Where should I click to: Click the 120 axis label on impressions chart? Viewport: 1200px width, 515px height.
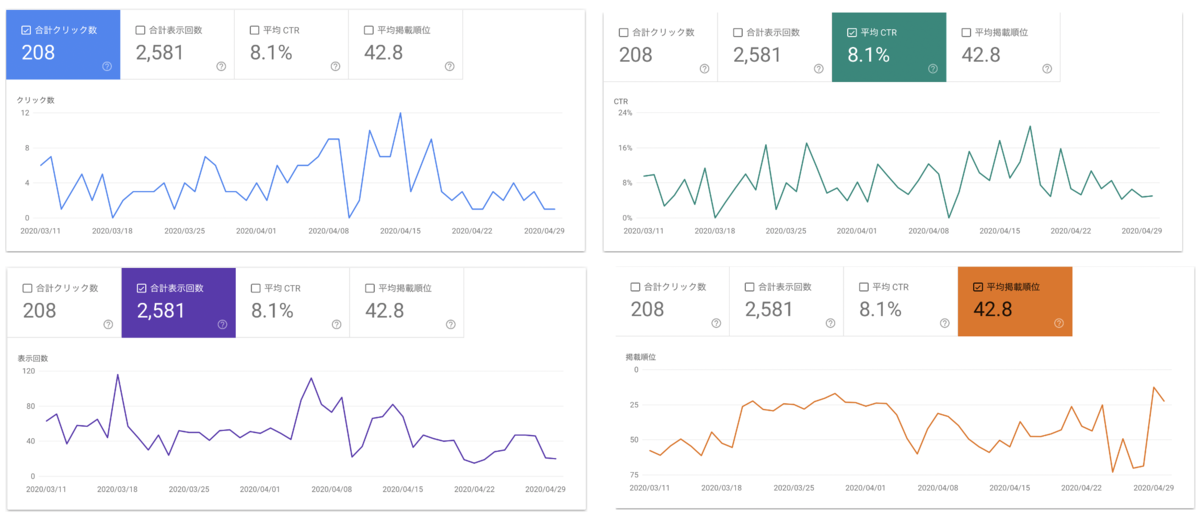point(28,371)
